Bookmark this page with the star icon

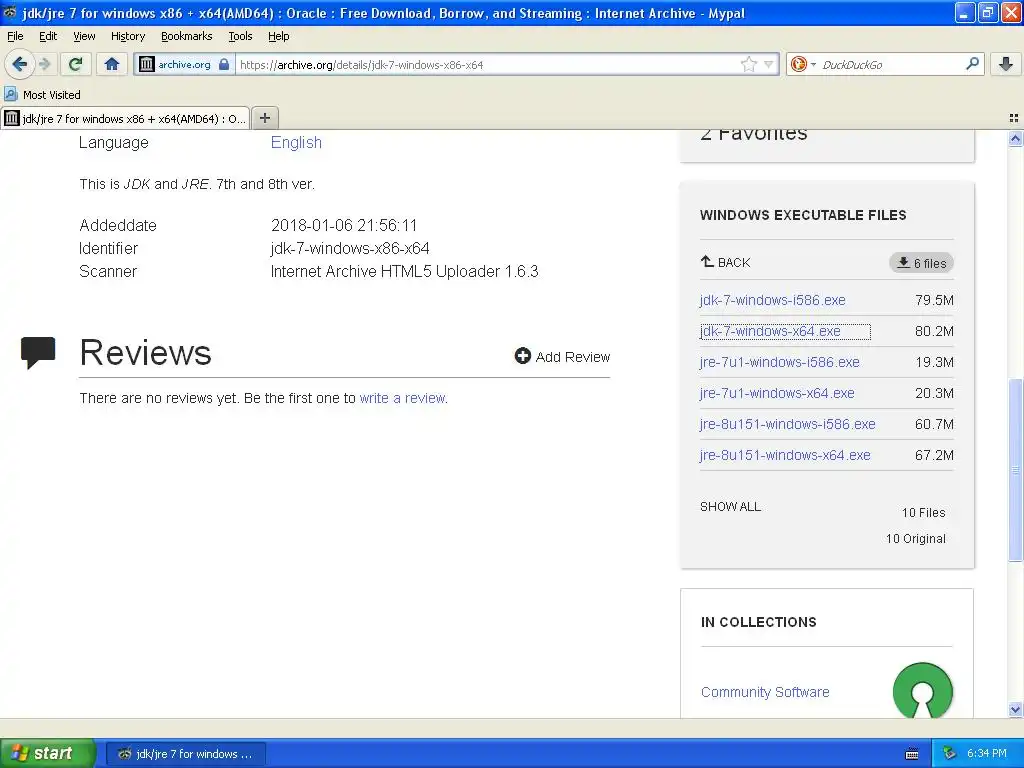coord(748,64)
